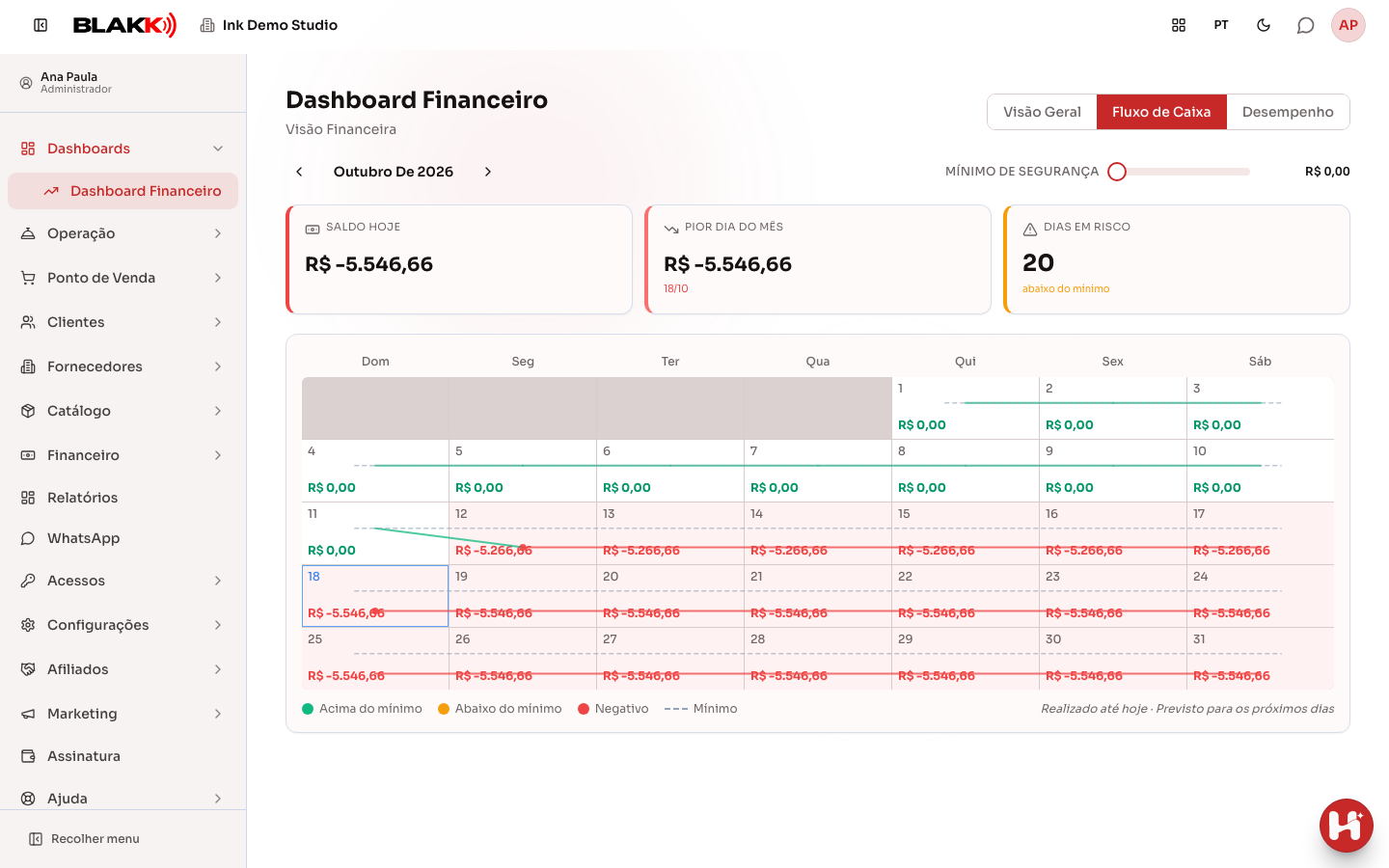
Task: Click the Fornecedores building icon
Action: [x=28, y=366]
